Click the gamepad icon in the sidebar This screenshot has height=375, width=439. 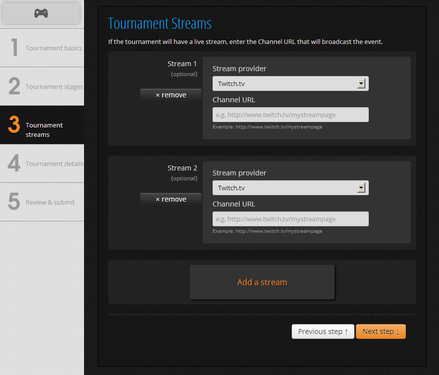coord(41,13)
